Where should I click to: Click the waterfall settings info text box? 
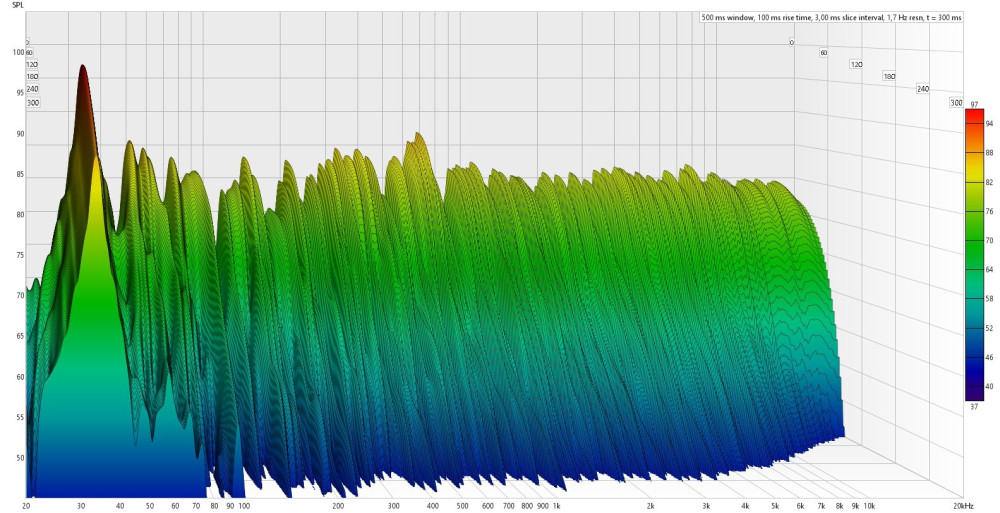coord(832,17)
